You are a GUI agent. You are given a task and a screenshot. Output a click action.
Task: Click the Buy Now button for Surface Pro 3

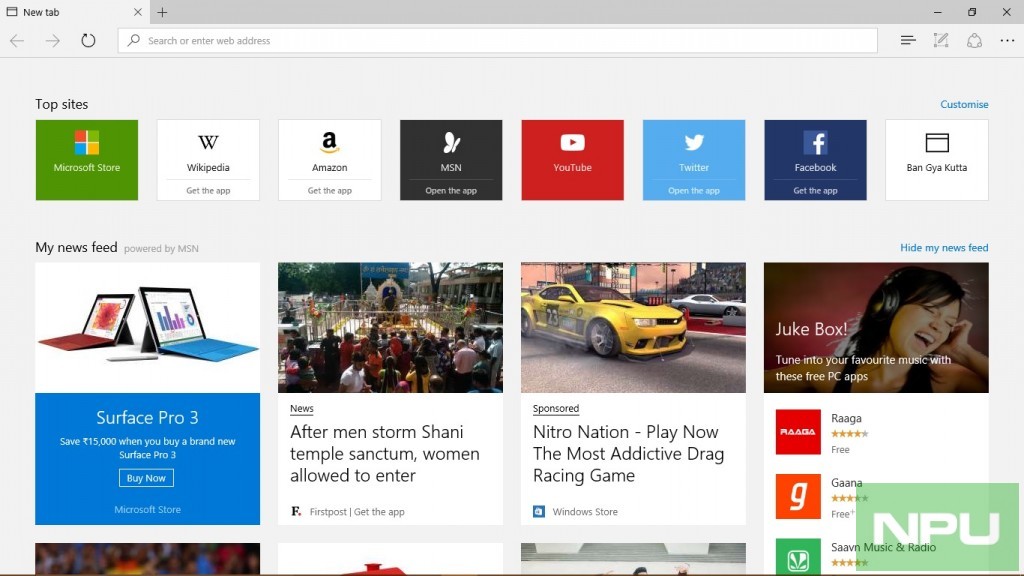(x=146, y=478)
